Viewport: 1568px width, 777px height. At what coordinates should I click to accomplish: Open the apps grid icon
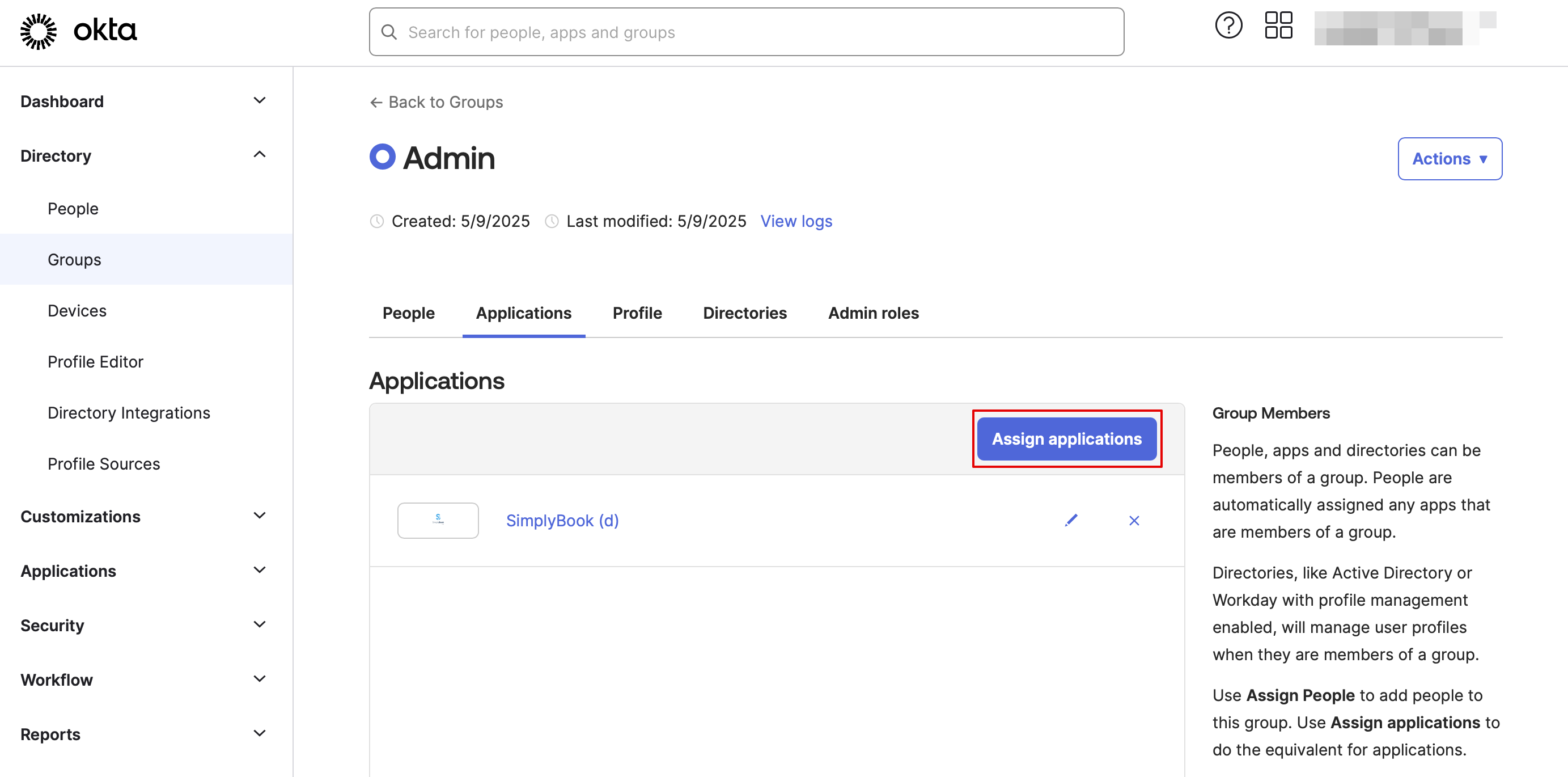pyautogui.click(x=1278, y=26)
